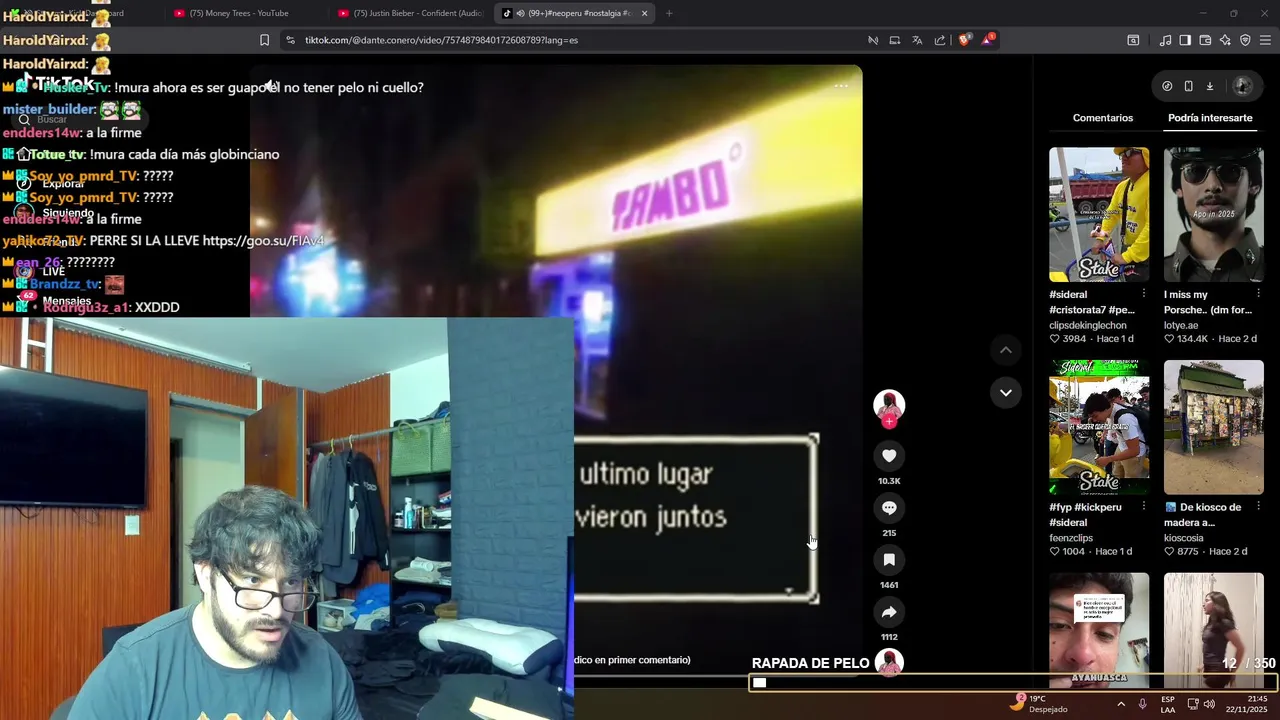Screen dimensions: 1280x720
Task: Open the tab search toolbar icon
Action: 1133,40
